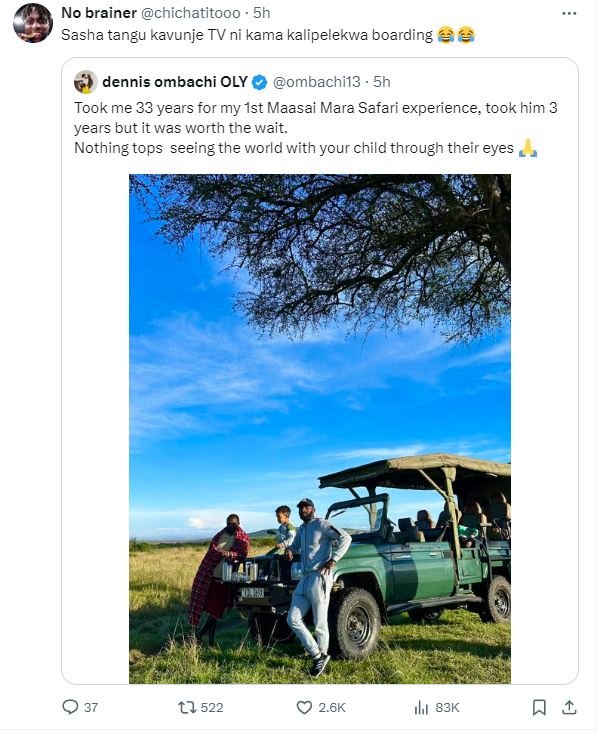Open the No brainer display name link
Screen dimensions: 610x733
(x=99, y=13)
